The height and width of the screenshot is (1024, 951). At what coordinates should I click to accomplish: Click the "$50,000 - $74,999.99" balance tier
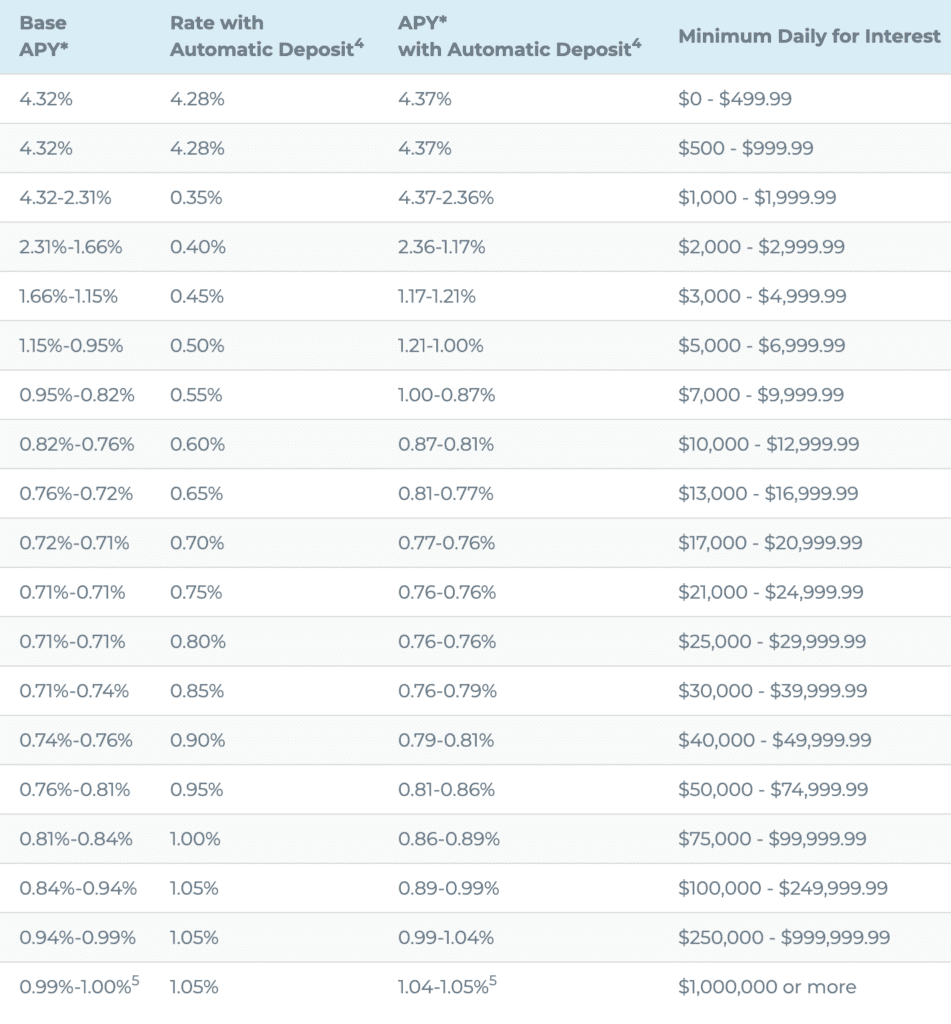(773, 789)
